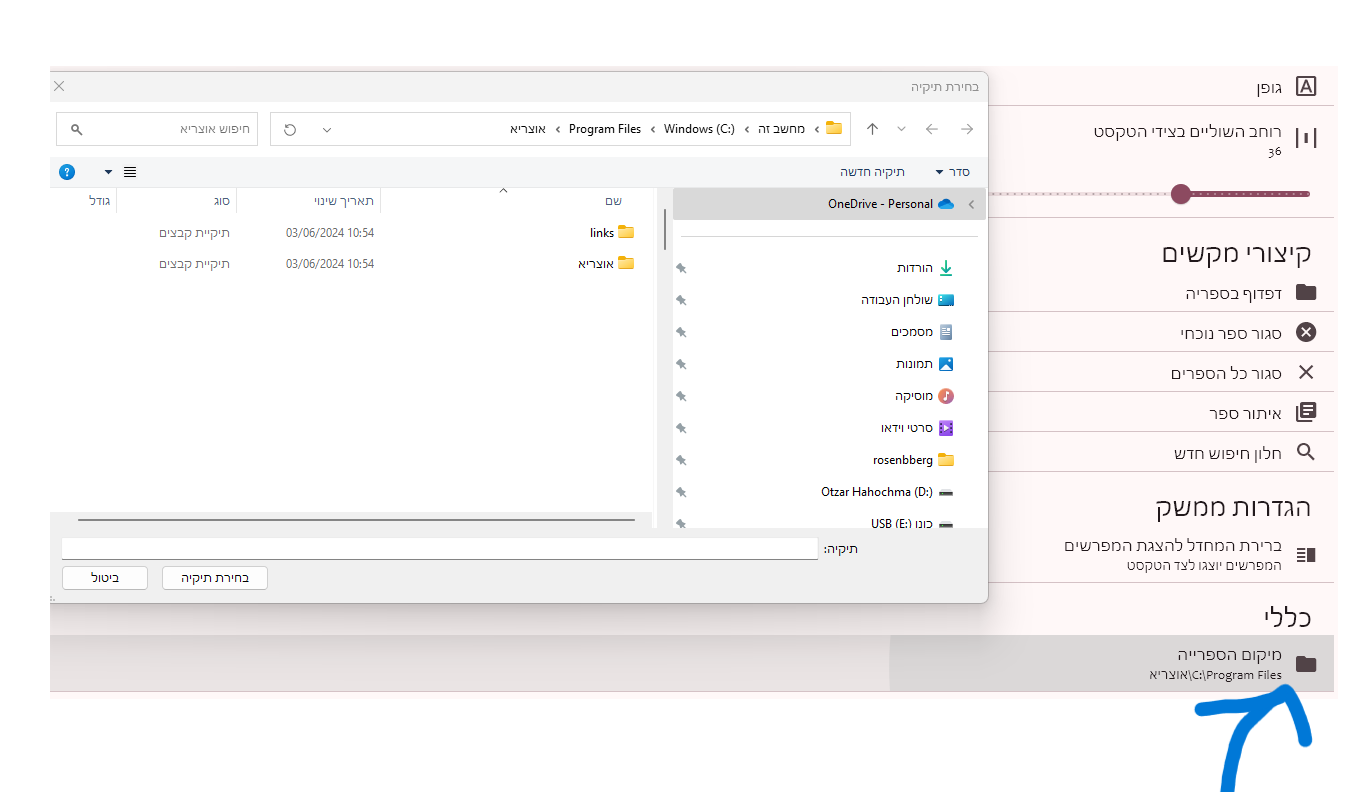Click the בחירת תיקיה (Select Folder) button
Screen dimensions: 1371x792
[x=215, y=578]
